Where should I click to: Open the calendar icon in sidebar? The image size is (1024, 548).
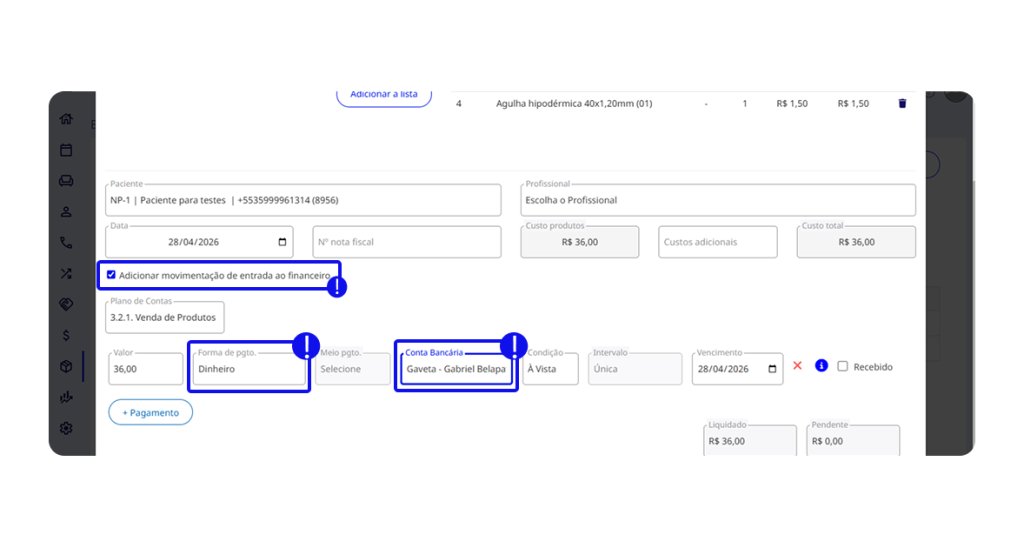click(66, 150)
